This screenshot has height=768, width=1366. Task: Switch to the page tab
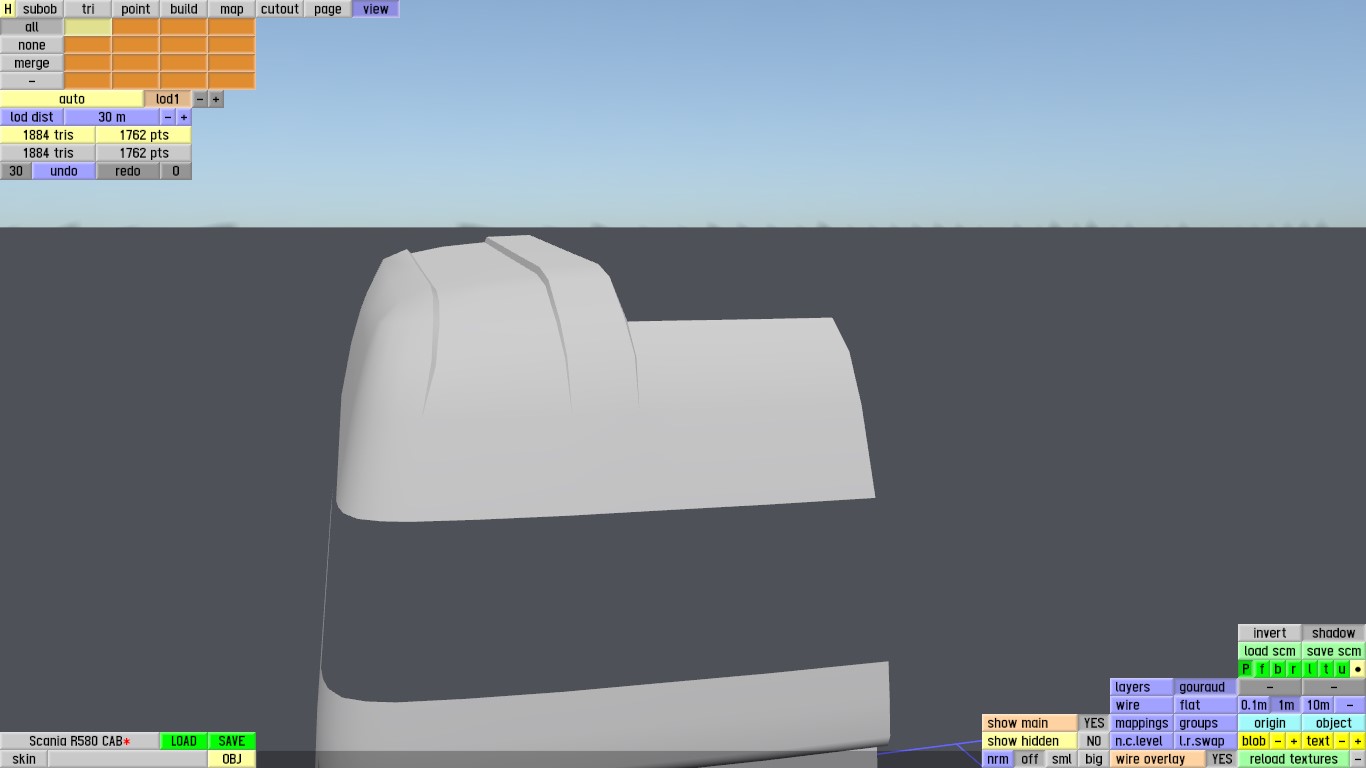pyautogui.click(x=328, y=9)
